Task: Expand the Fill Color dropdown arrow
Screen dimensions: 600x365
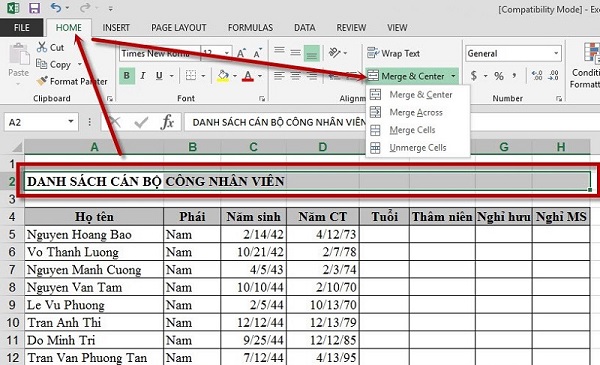Action: click(235, 76)
